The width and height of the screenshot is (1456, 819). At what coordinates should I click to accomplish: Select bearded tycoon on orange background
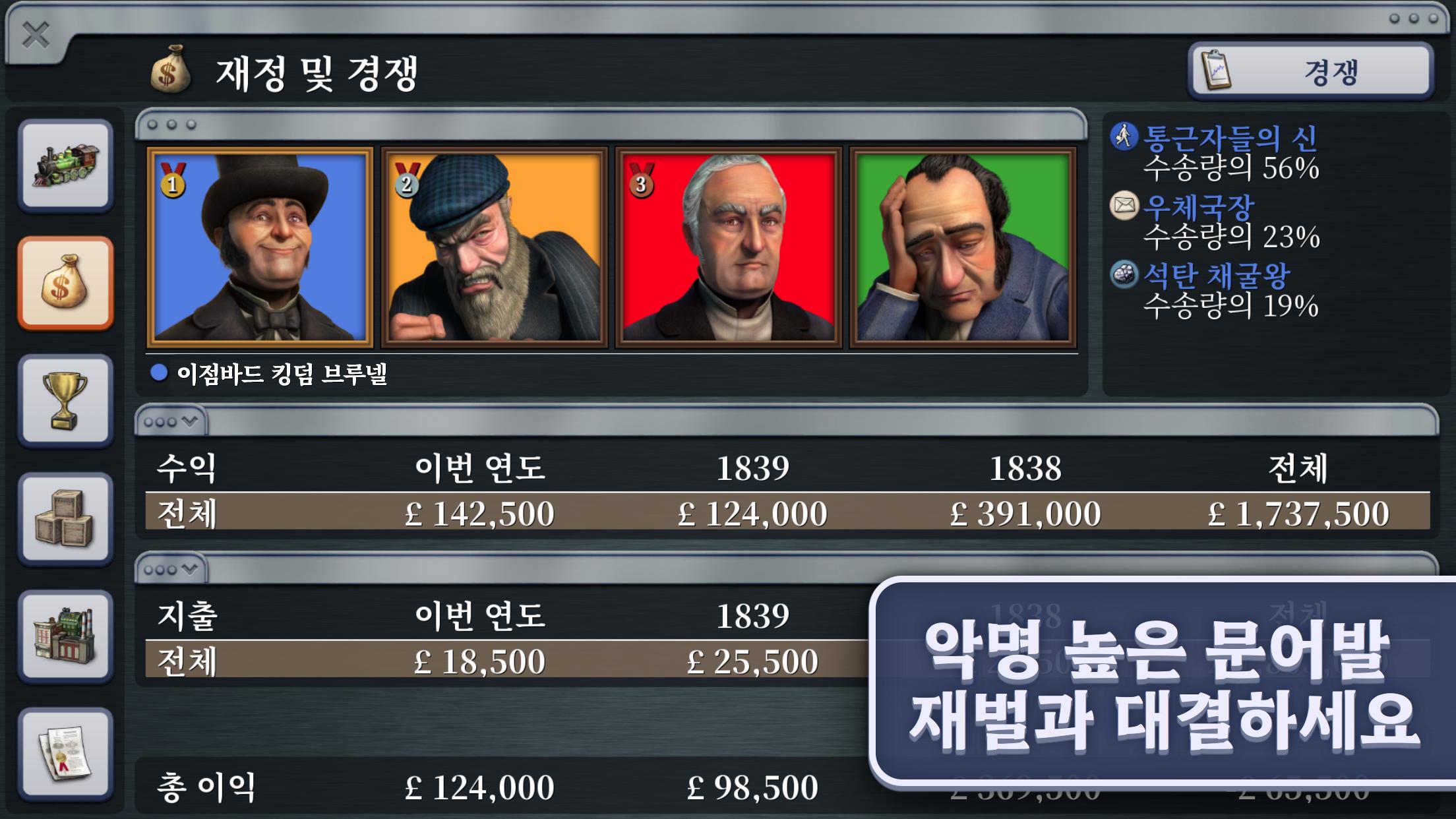coord(495,247)
